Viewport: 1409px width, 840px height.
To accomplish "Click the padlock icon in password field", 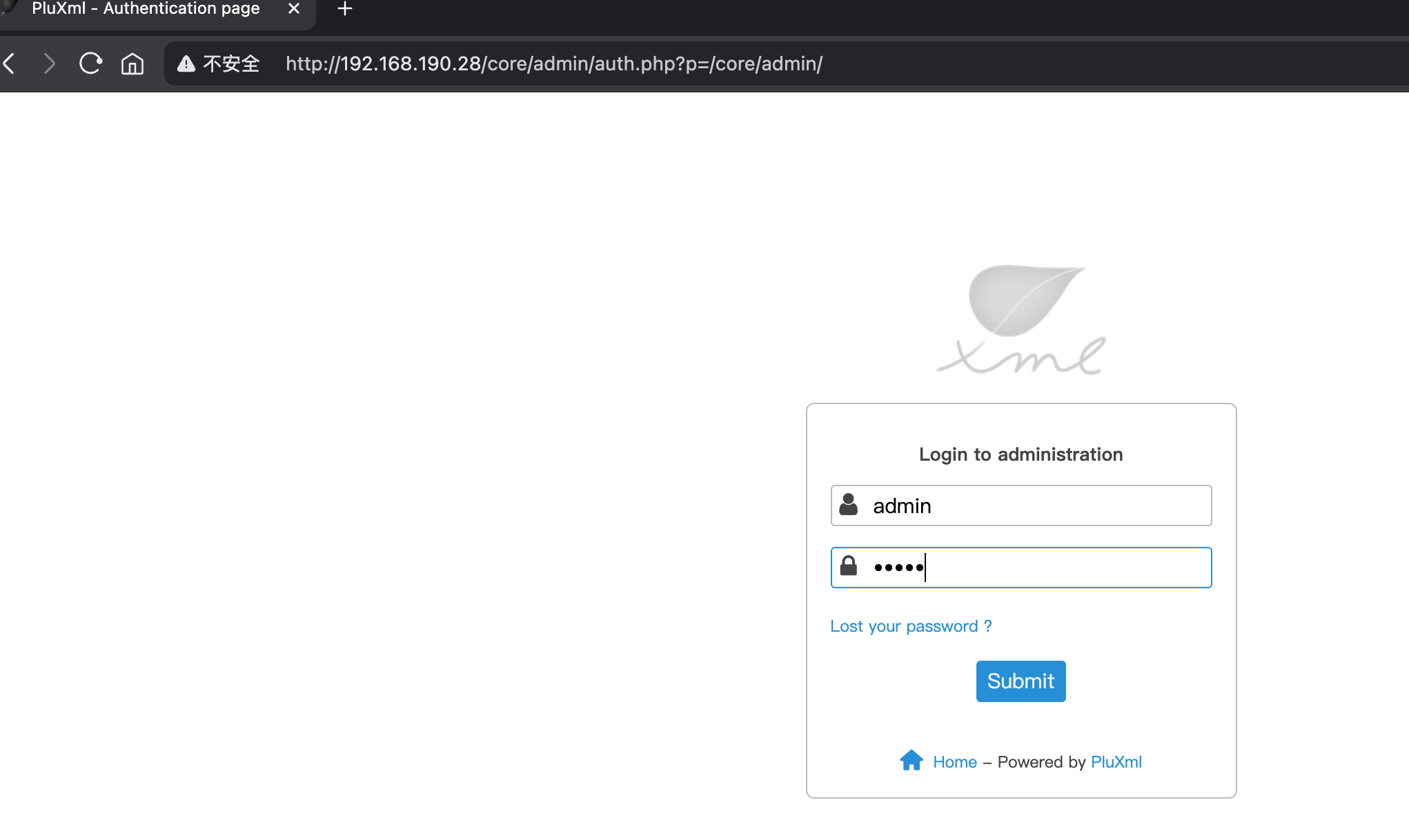I will (849, 566).
